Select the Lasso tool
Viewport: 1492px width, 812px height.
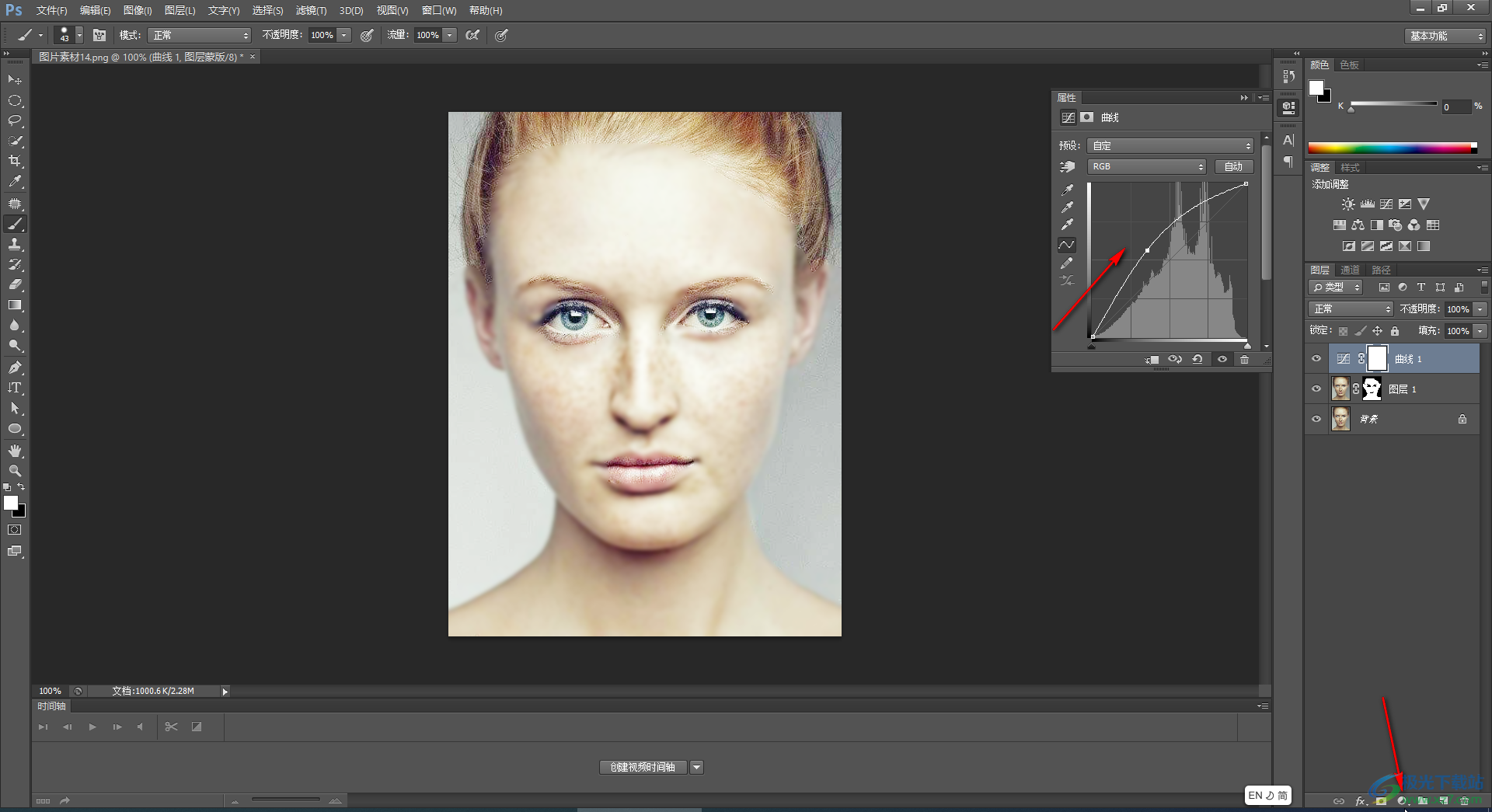click(x=15, y=120)
